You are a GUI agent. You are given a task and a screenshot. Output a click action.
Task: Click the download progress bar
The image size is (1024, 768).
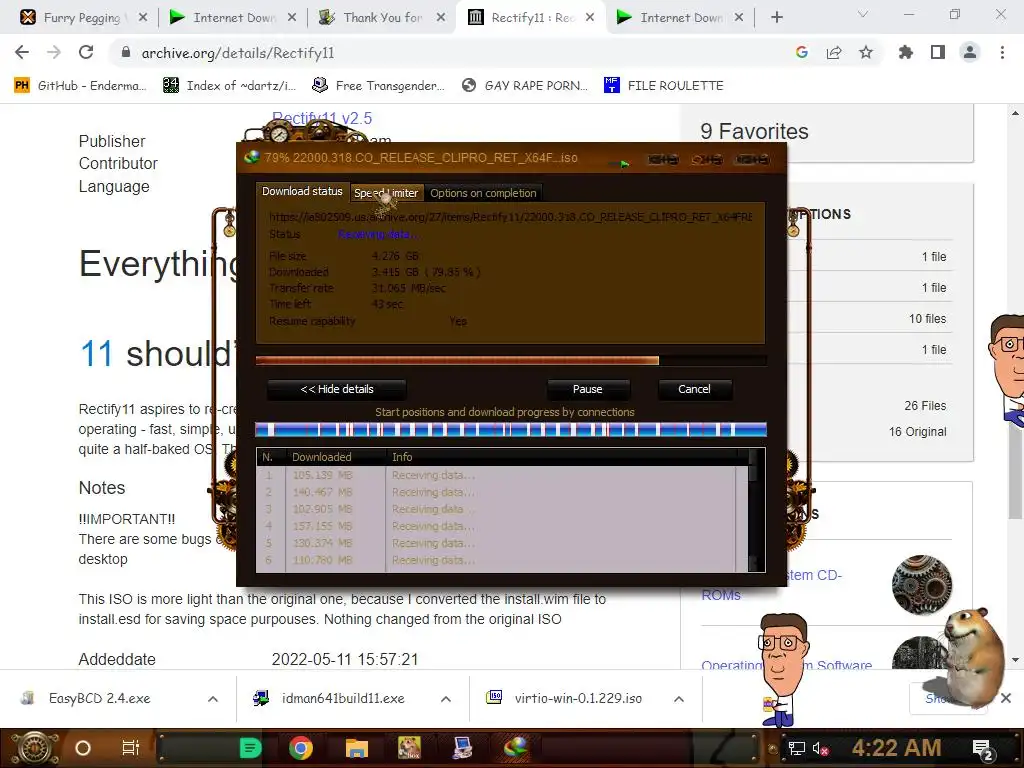tap(511, 360)
